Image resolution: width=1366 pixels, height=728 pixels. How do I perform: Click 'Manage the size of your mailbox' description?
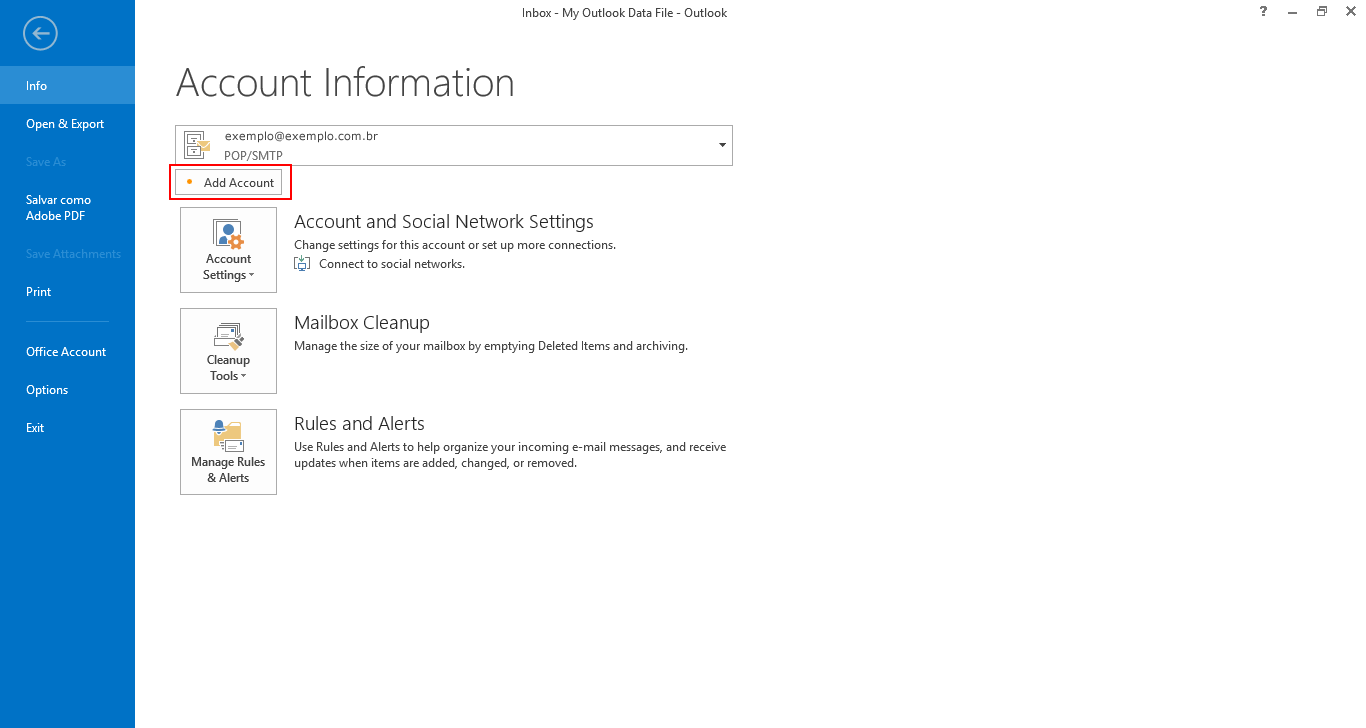coord(491,346)
